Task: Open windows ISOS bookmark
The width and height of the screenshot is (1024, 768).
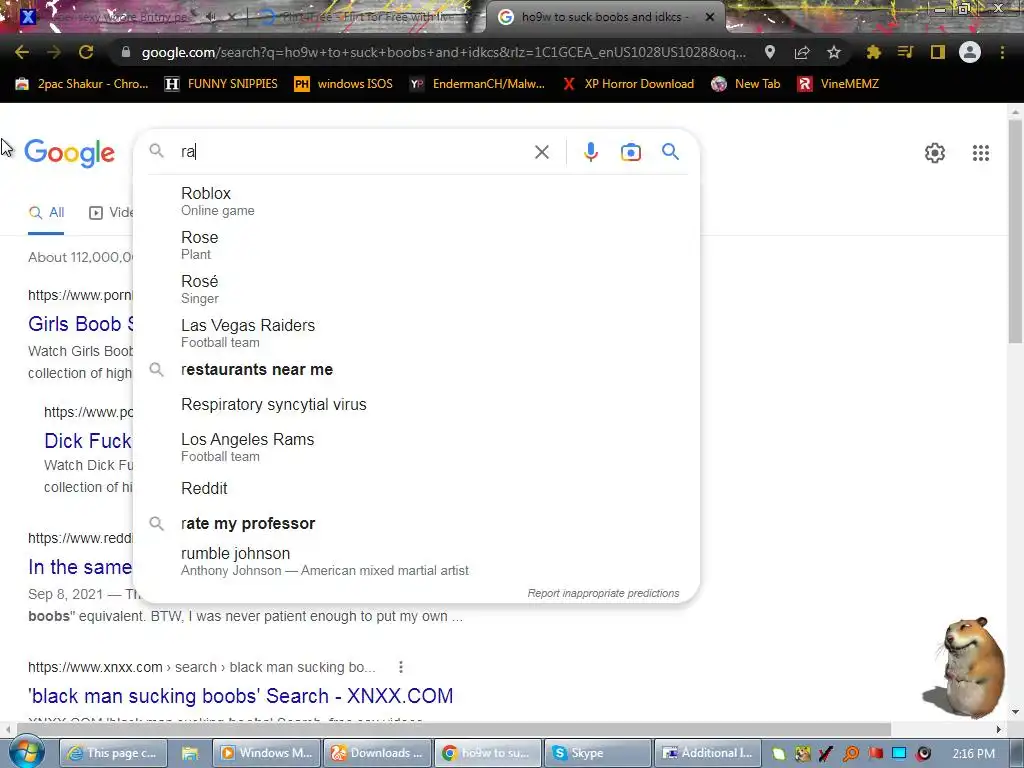Action: pos(344,84)
